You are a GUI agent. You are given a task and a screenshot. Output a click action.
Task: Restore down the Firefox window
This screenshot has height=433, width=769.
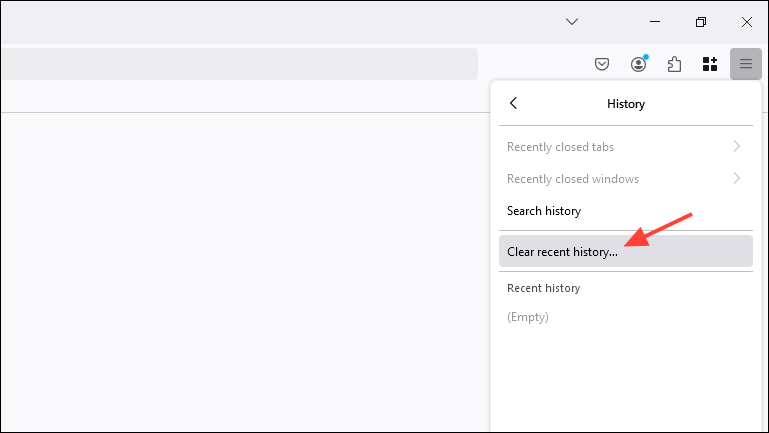pyautogui.click(x=701, y=21)
